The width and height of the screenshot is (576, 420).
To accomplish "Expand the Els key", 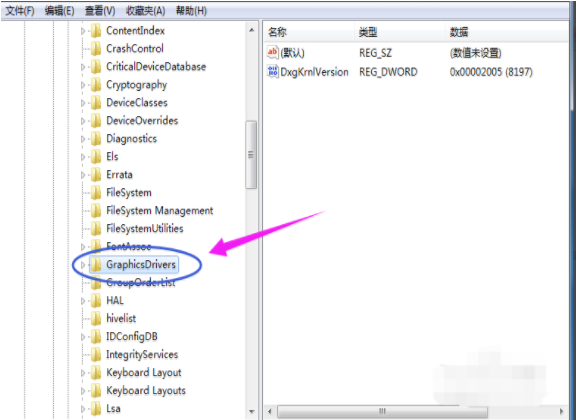I will tap(83, 157).
